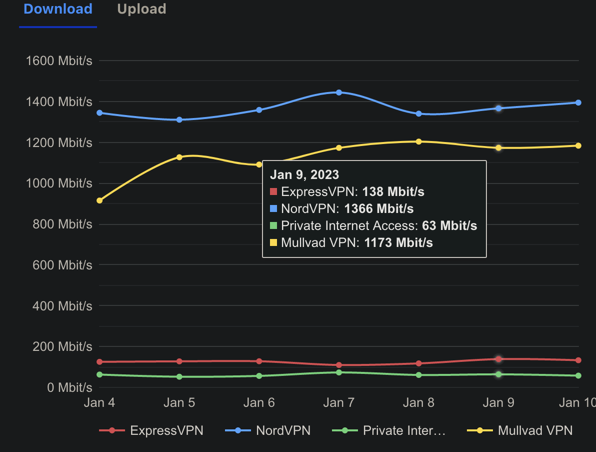
Task: Click Mullvad VPN data point on Jan 4
Action: pyautogui.click(x=100, y=200)
